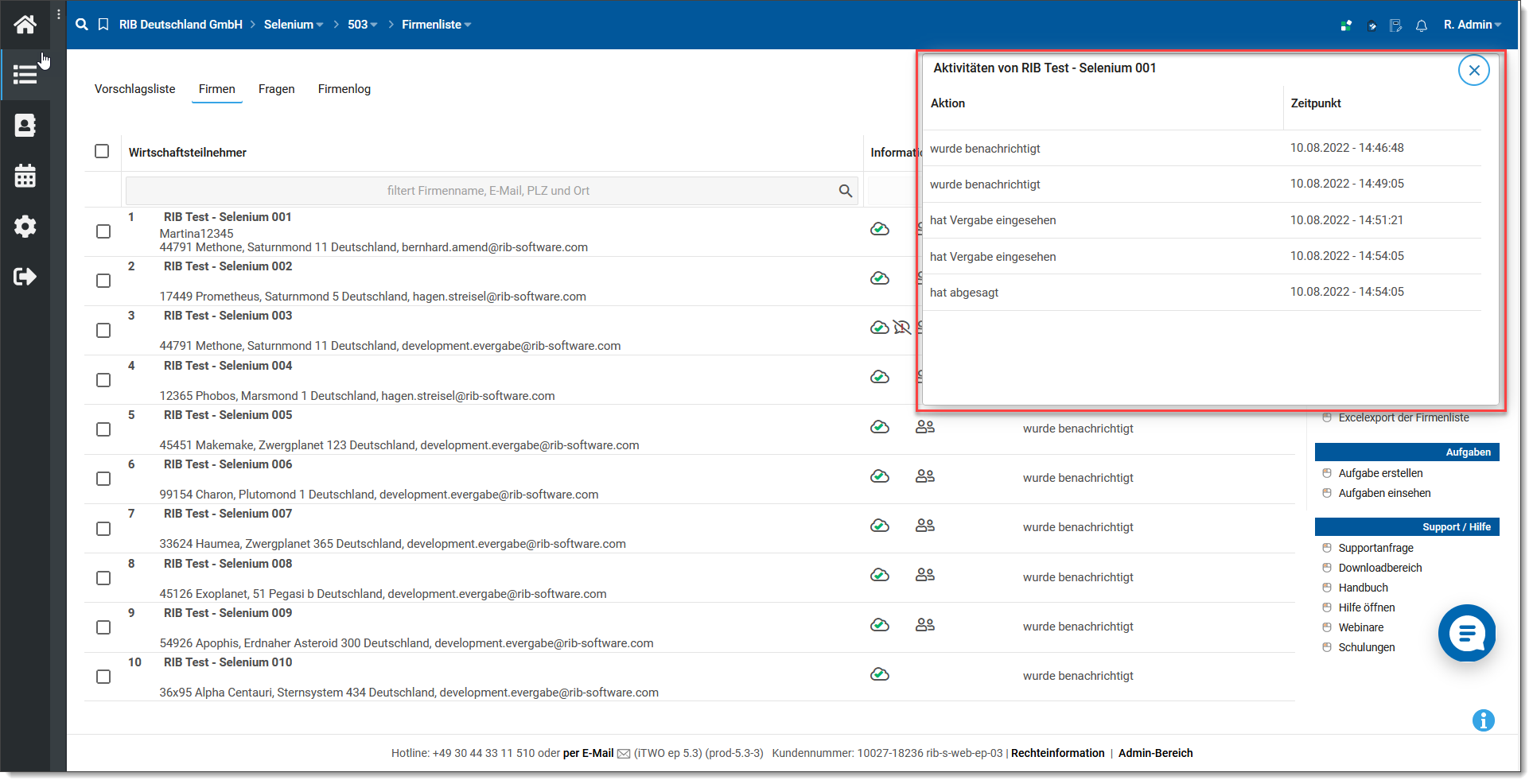
Task: Click the people icon for Selenium 007
Action: click(925, 526)
